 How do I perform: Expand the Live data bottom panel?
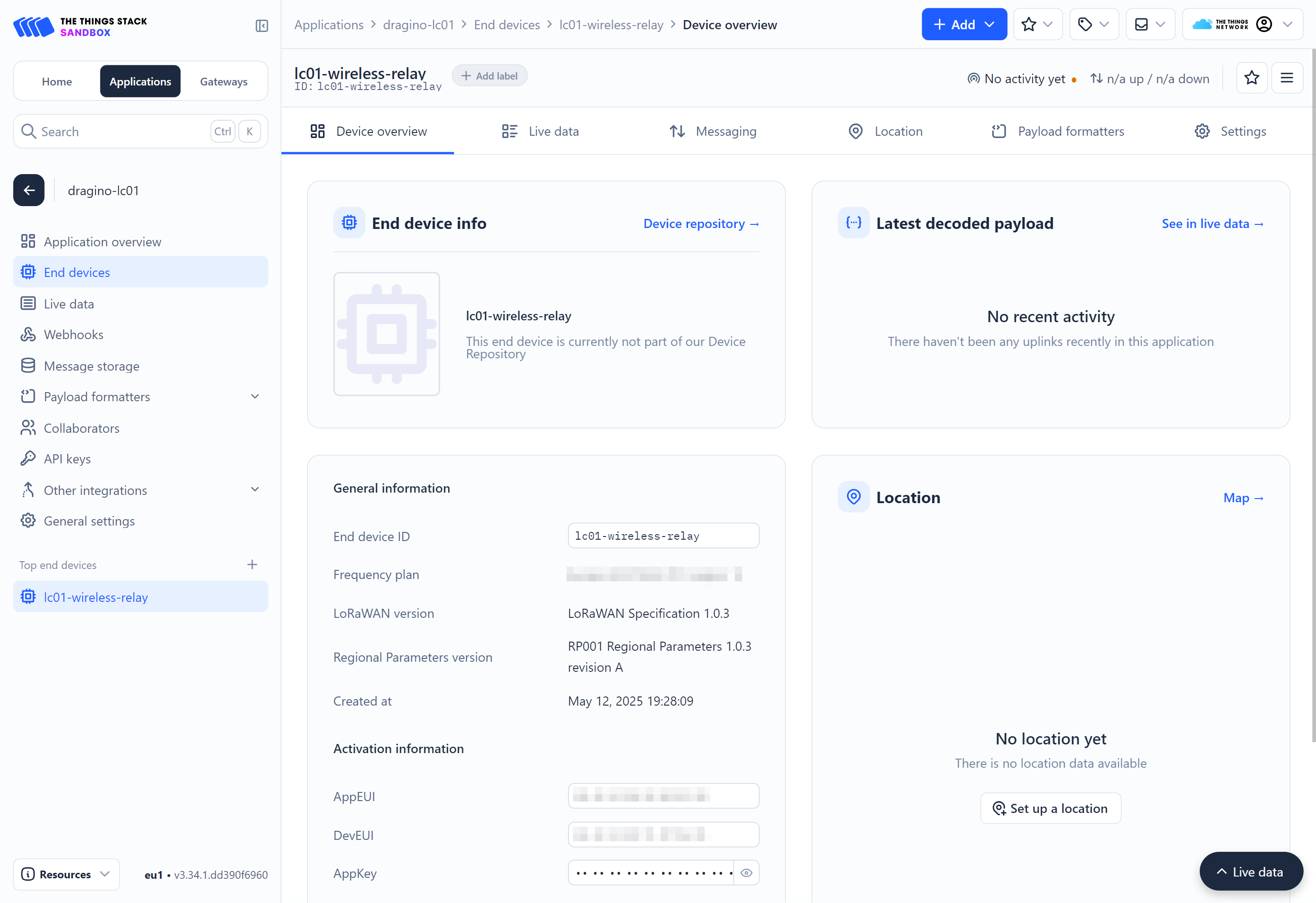pos(1250,871)
